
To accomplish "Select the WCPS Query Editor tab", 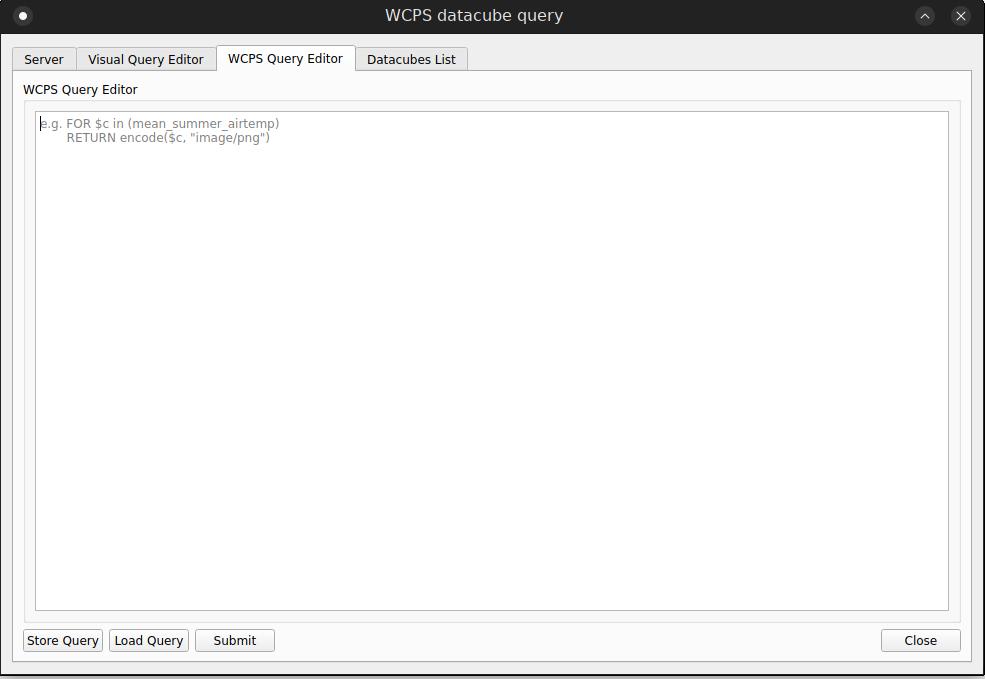I will pyautogui.click(x=285, y=59).
